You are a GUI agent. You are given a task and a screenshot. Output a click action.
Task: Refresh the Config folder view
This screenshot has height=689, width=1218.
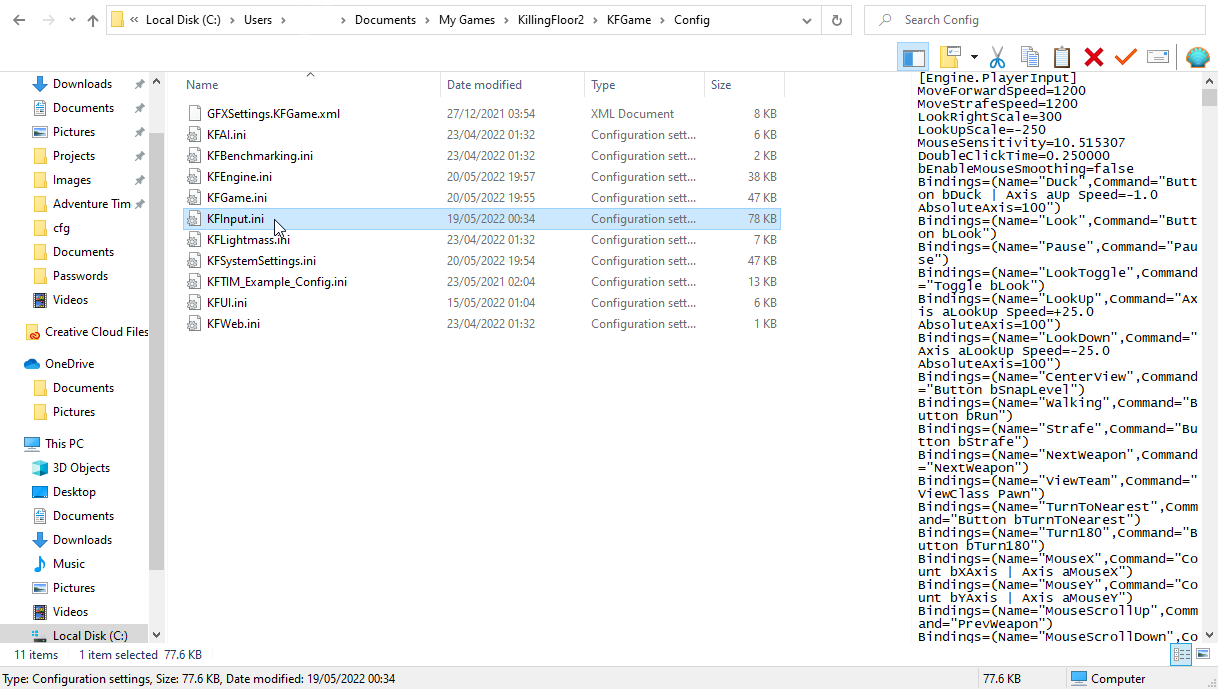(836, 20)
